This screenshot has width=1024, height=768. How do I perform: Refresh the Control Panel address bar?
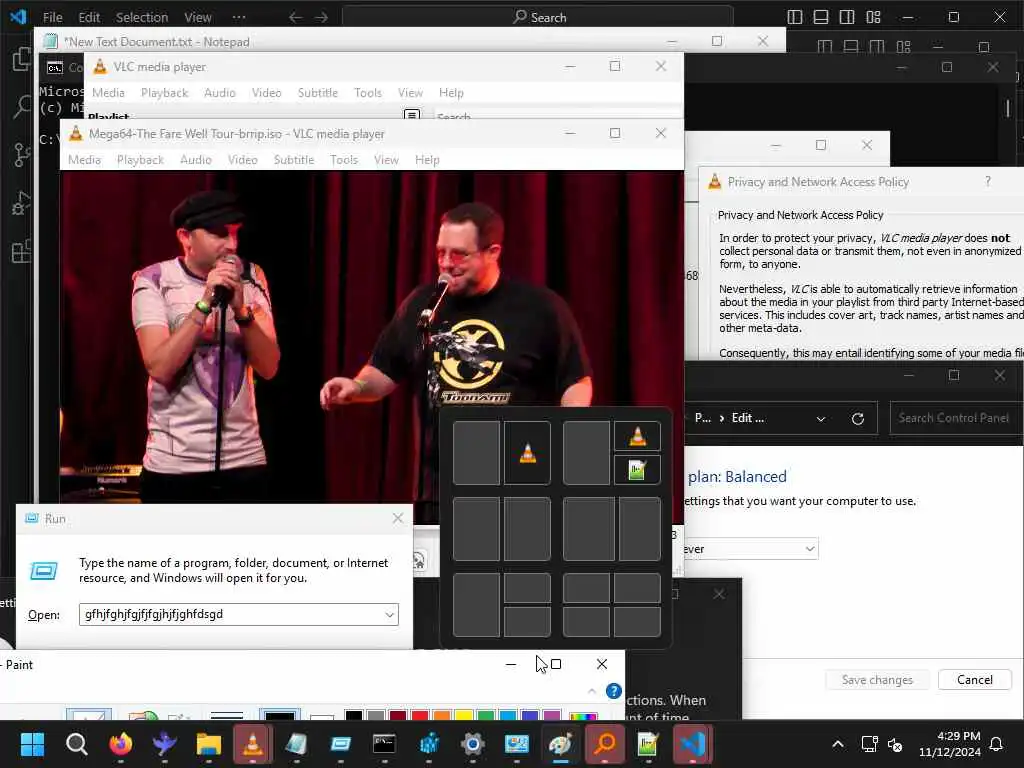click(857, 419)
